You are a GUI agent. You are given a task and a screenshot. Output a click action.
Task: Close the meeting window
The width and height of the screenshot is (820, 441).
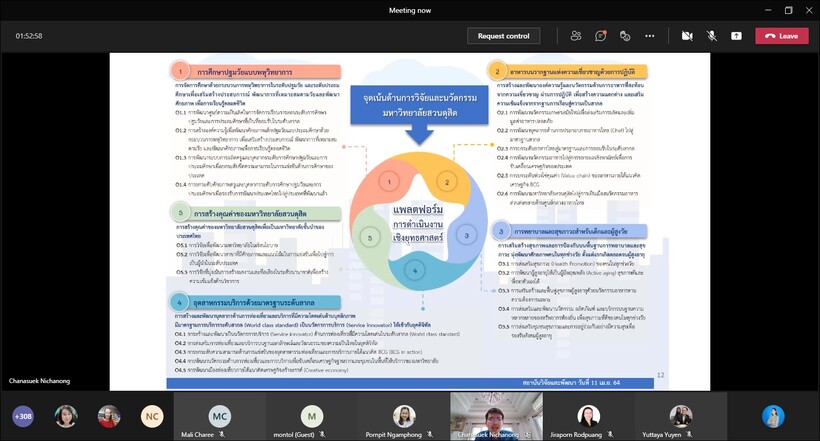(x=810, y=10)
